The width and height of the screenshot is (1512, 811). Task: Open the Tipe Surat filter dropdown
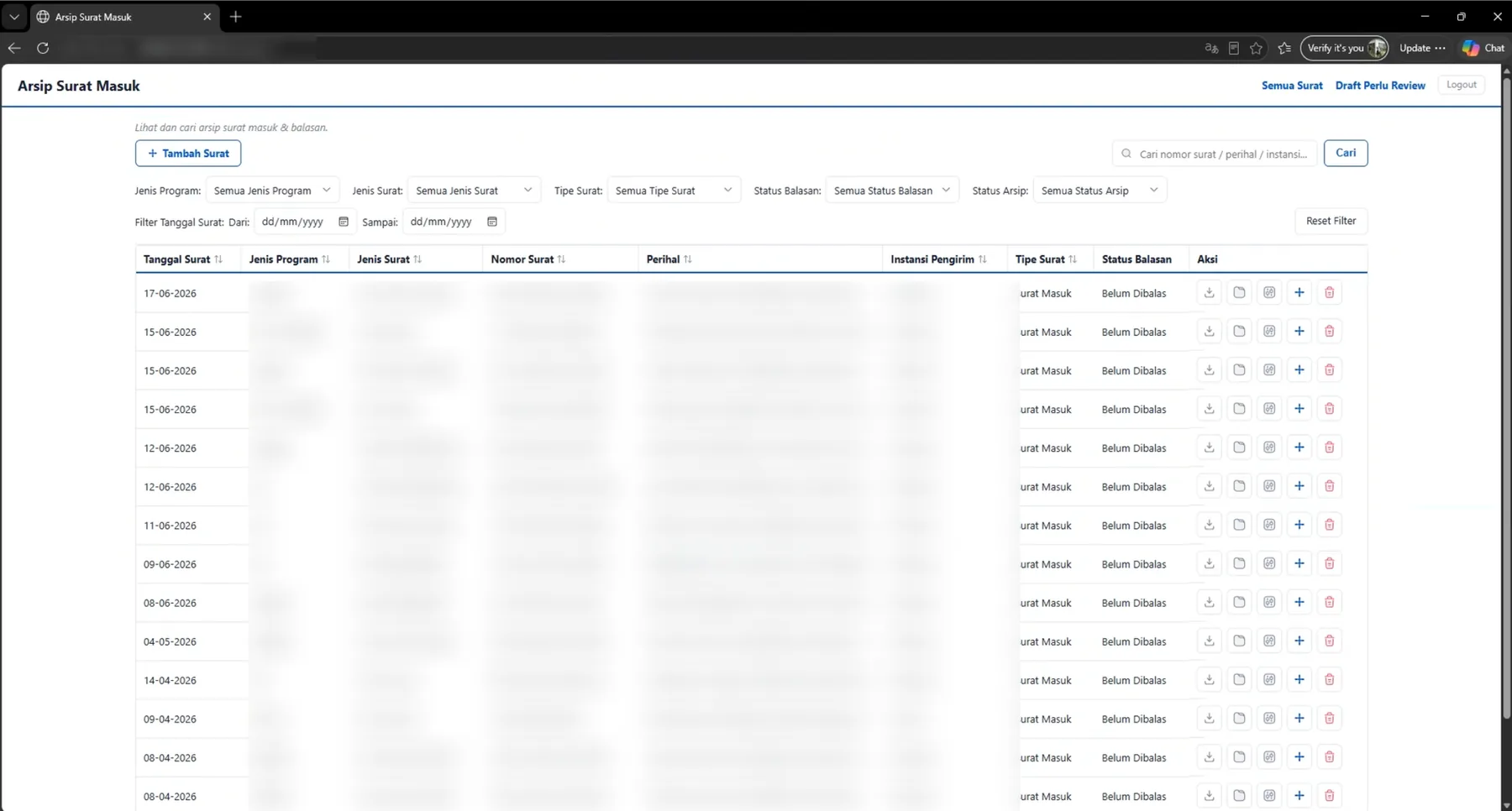coord(674,191)
